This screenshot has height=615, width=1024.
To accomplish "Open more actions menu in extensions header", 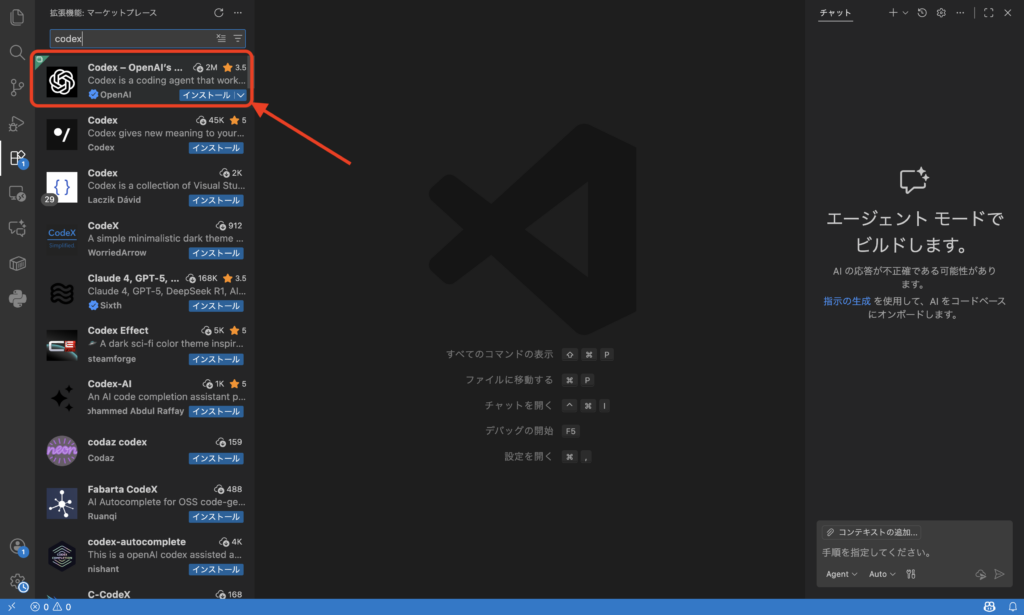I will click(237, 13).
